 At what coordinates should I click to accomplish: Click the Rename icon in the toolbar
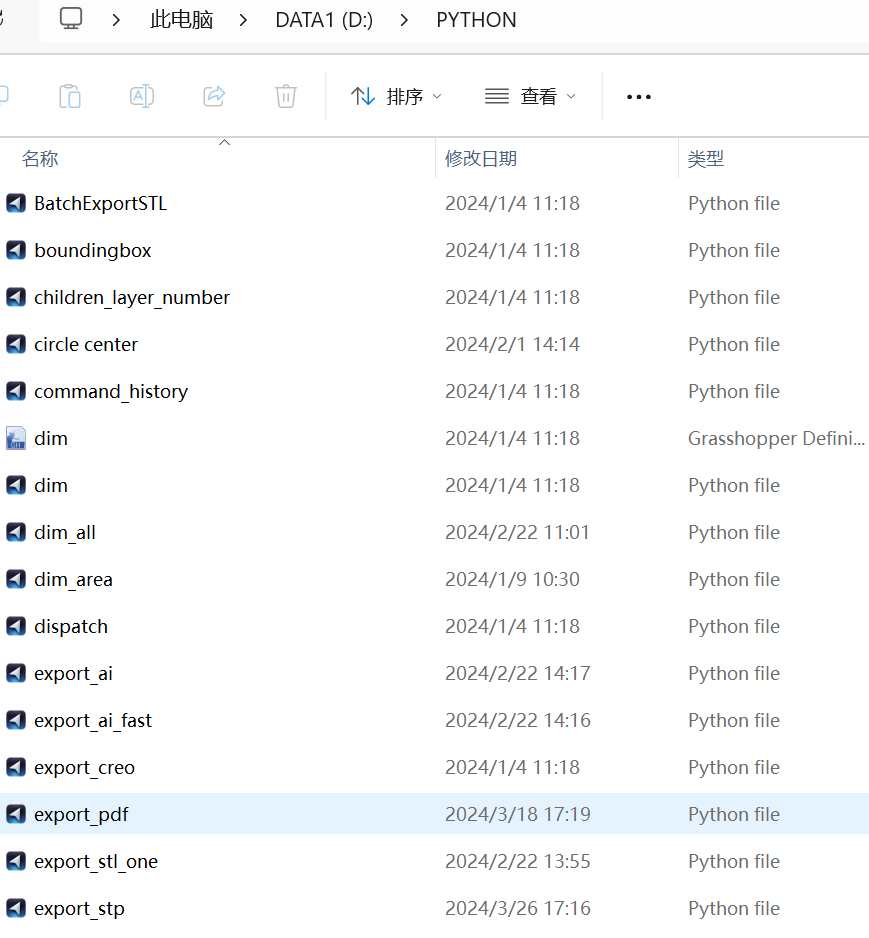(x=141, y=96)
